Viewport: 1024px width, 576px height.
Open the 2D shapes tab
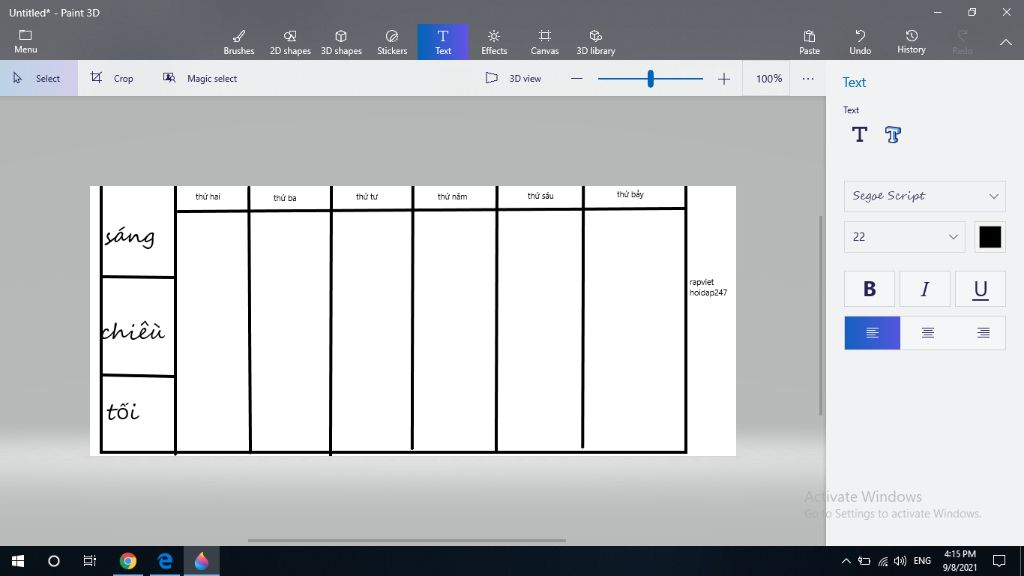click(290, 42)
